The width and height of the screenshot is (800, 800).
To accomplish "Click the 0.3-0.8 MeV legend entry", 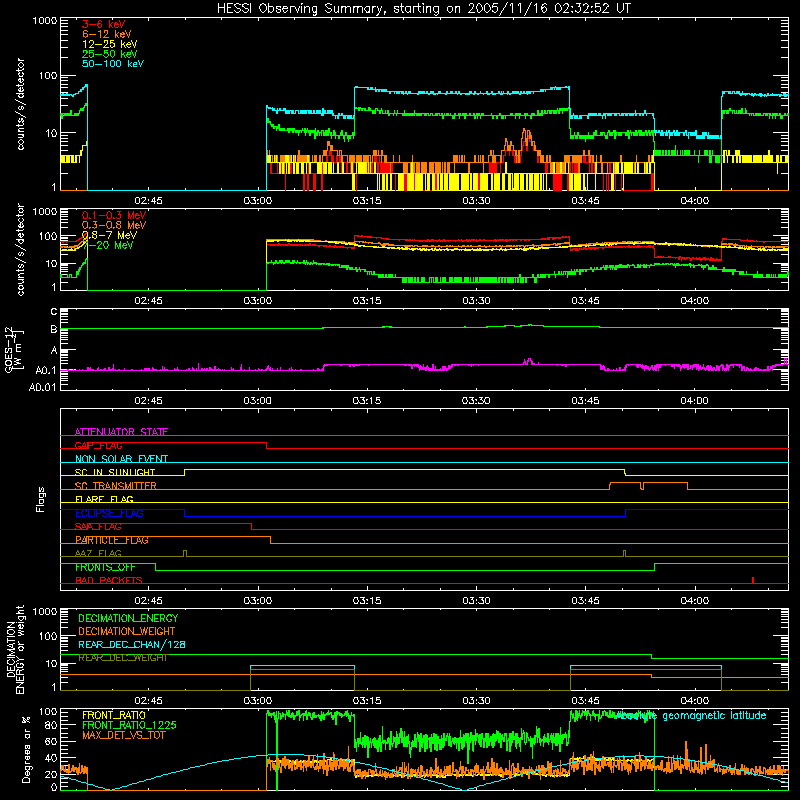I will point(114,225).
